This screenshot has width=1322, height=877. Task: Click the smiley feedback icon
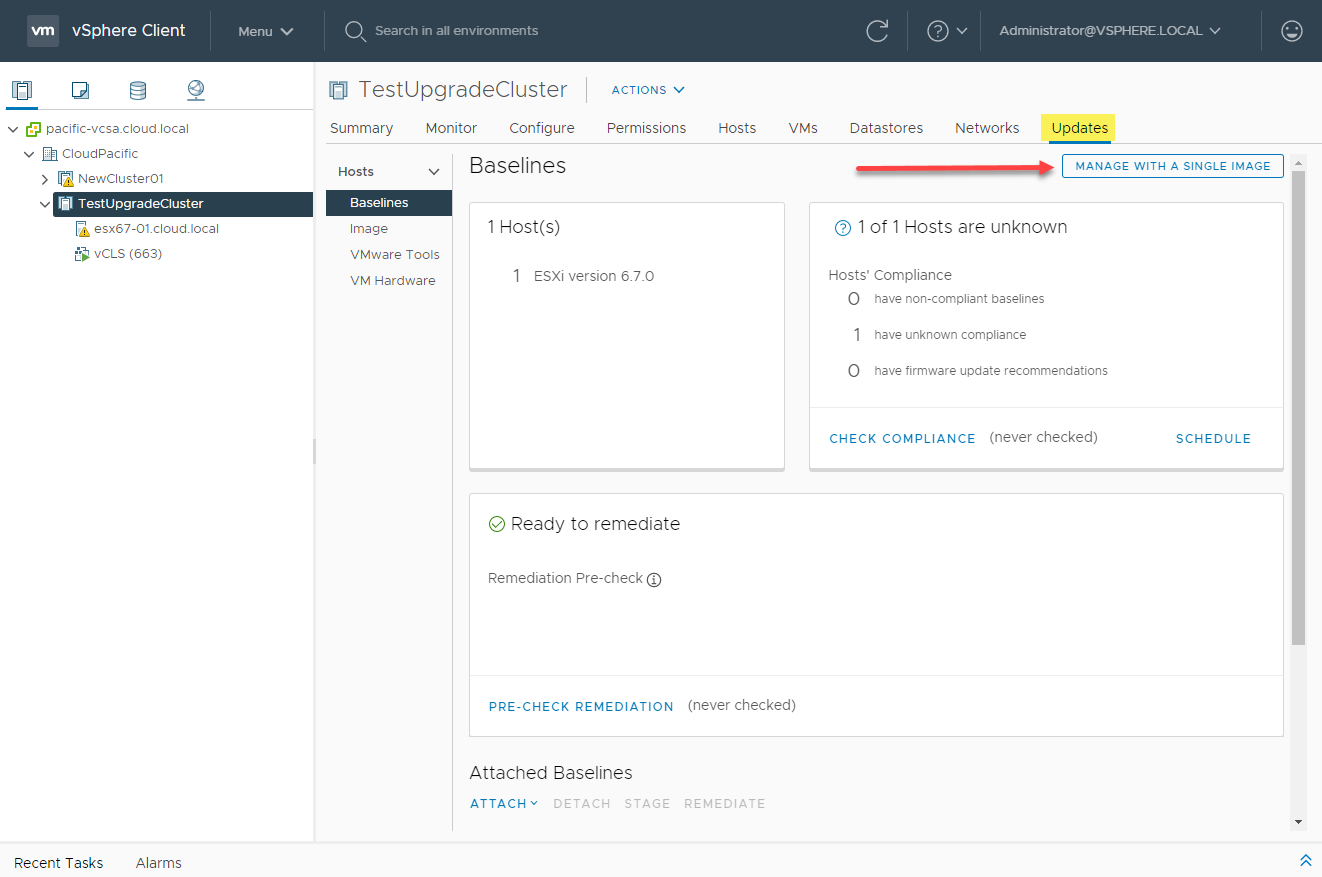point(1292,31)
